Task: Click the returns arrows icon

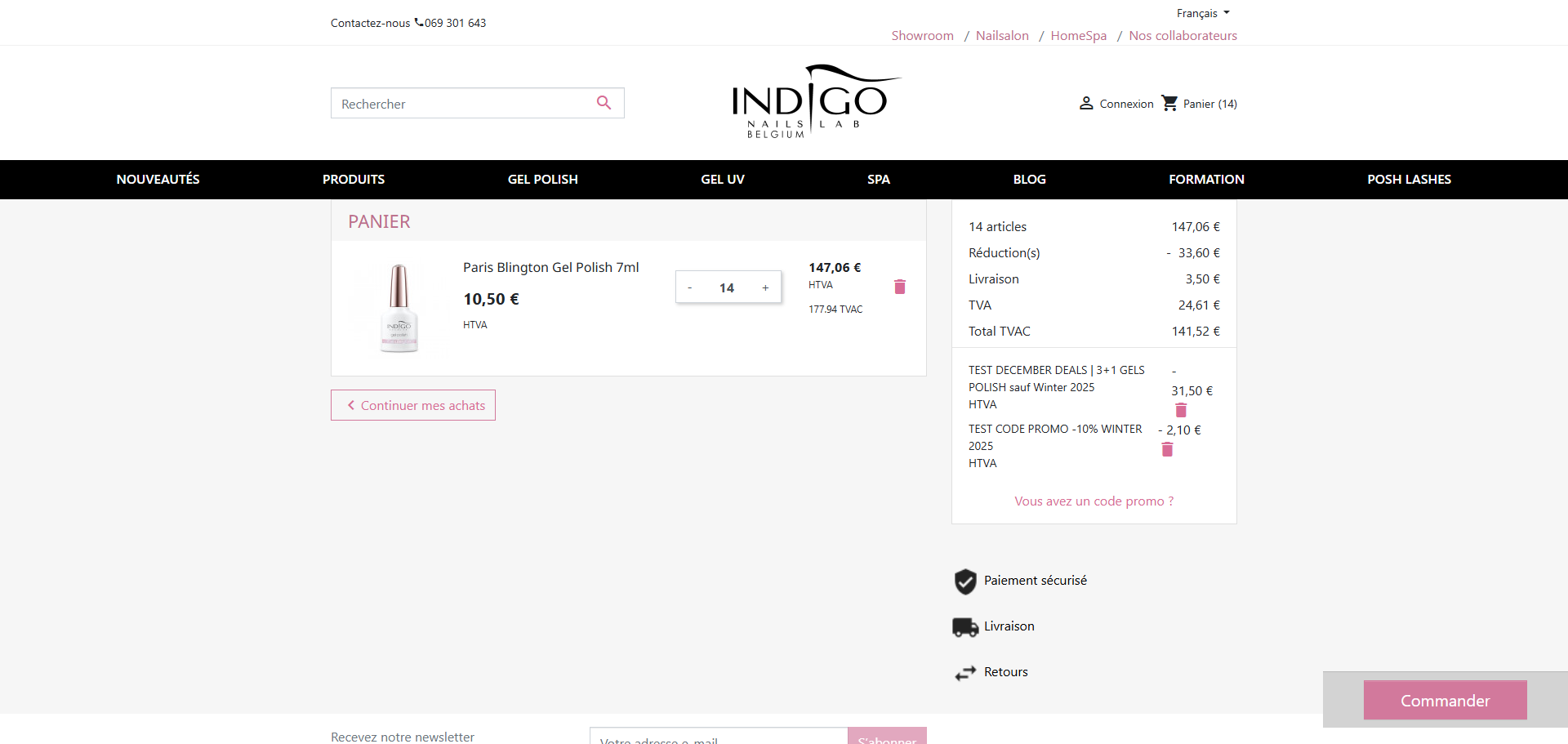Action: coord(965,673)
